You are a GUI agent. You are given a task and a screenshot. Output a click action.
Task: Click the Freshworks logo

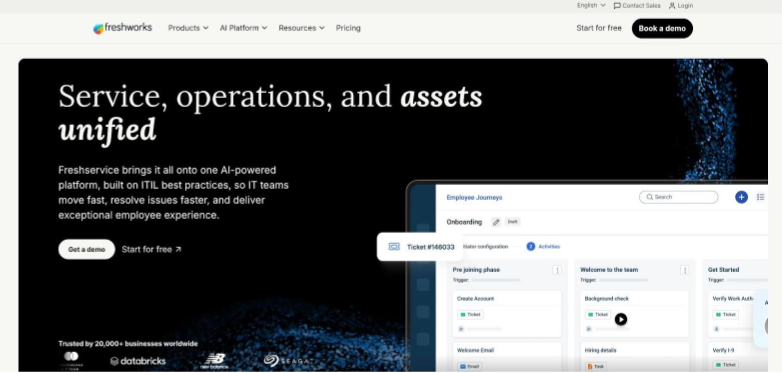click(x=122, y=28)
